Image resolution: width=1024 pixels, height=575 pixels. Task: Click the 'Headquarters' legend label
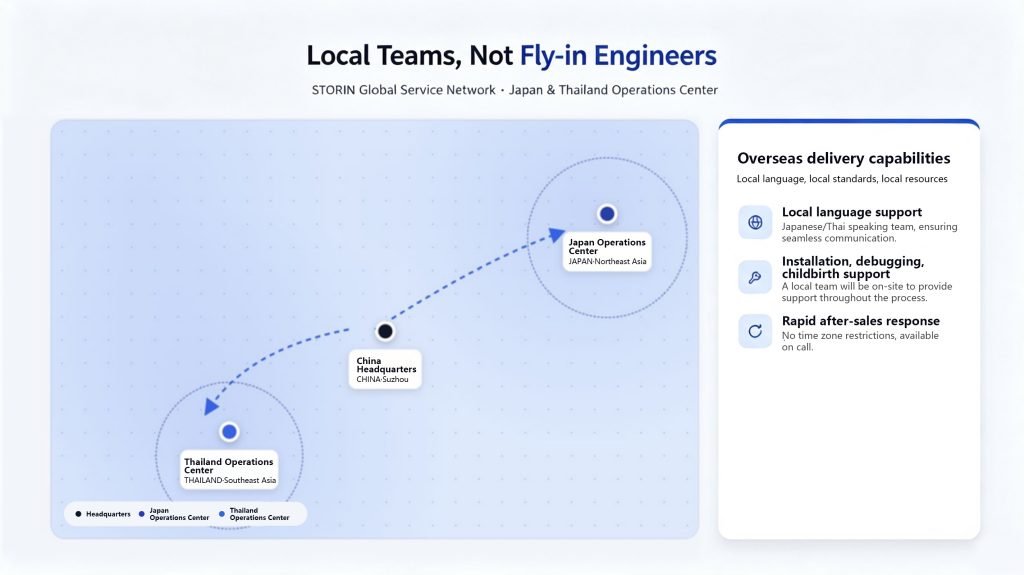[x=108, y=514]
